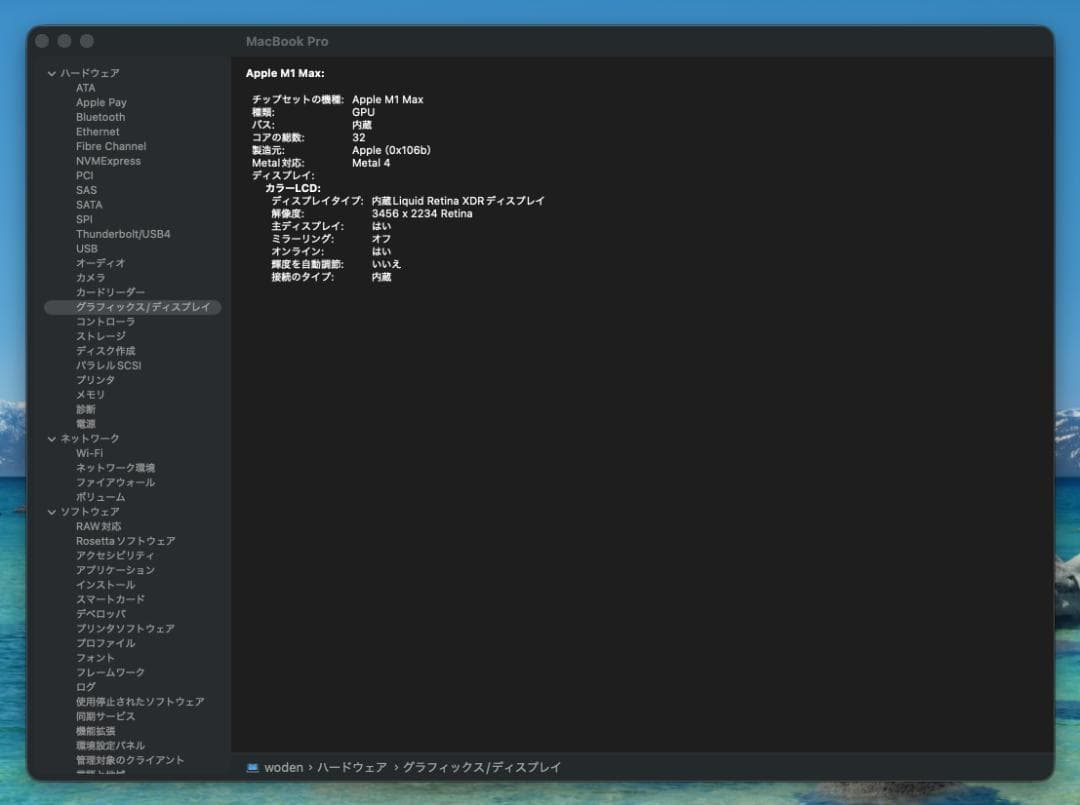Select ネットワーク環境 in the sidebar

115,468
